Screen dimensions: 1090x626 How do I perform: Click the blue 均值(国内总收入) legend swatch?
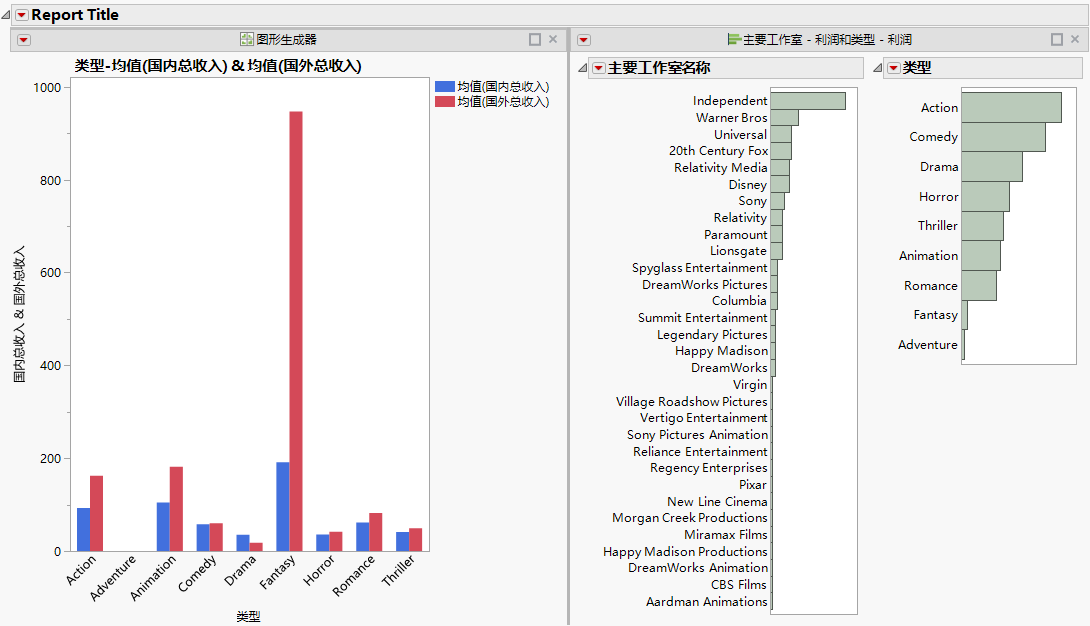(445, 87)
